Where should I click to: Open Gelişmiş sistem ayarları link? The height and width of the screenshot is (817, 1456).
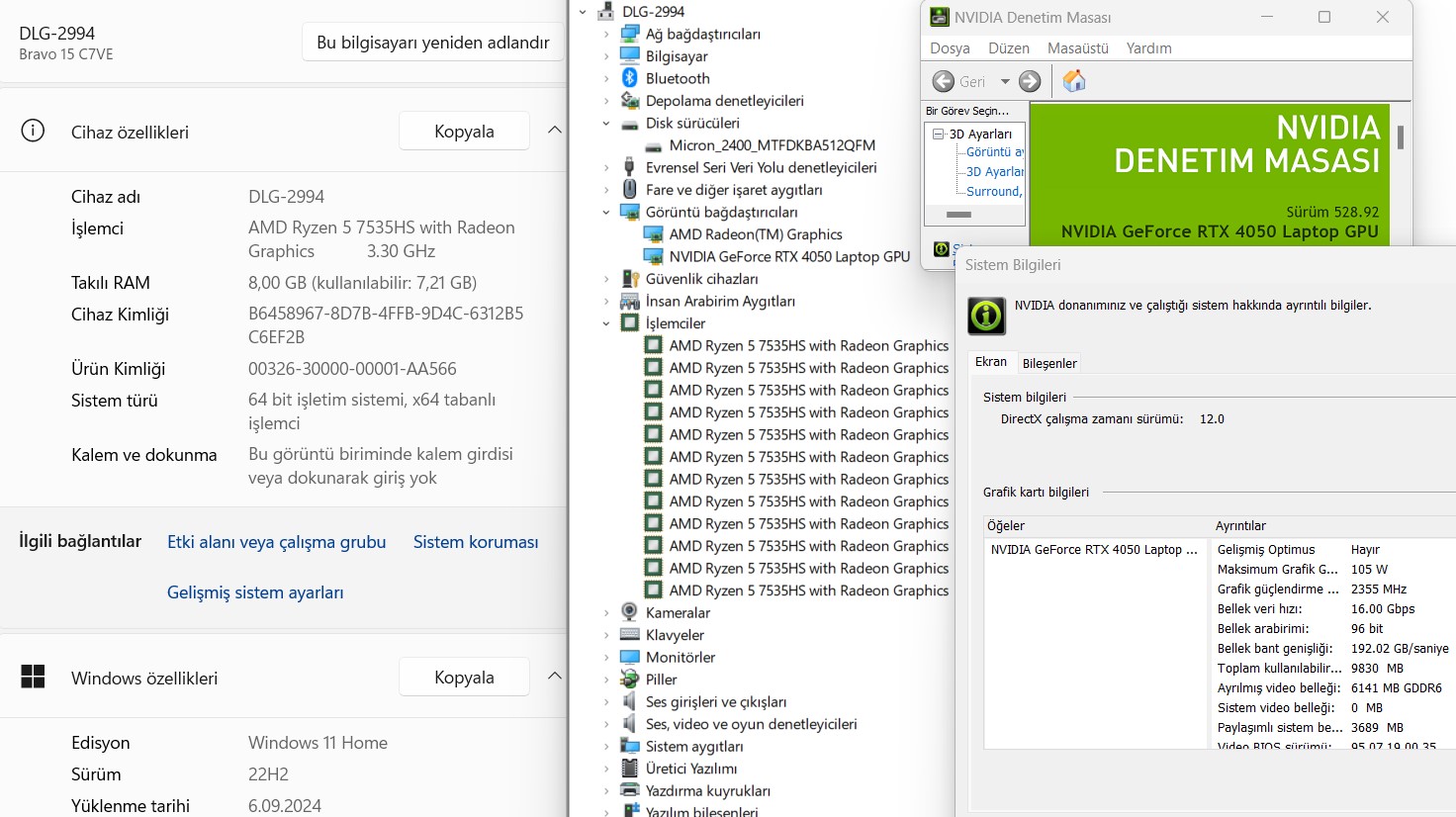[x=255, y=592]
